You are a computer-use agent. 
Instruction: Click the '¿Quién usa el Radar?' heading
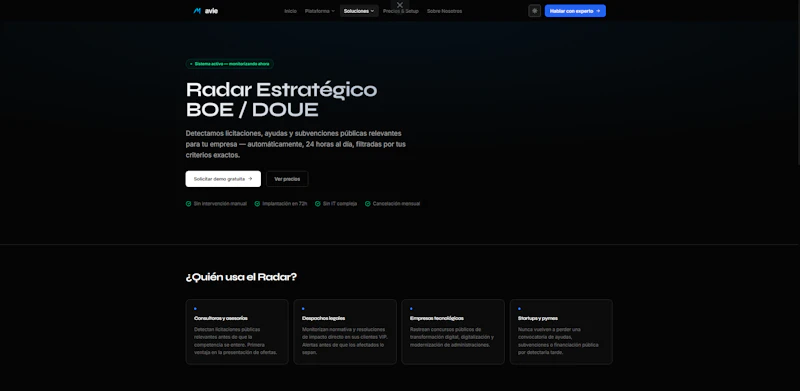241,277
